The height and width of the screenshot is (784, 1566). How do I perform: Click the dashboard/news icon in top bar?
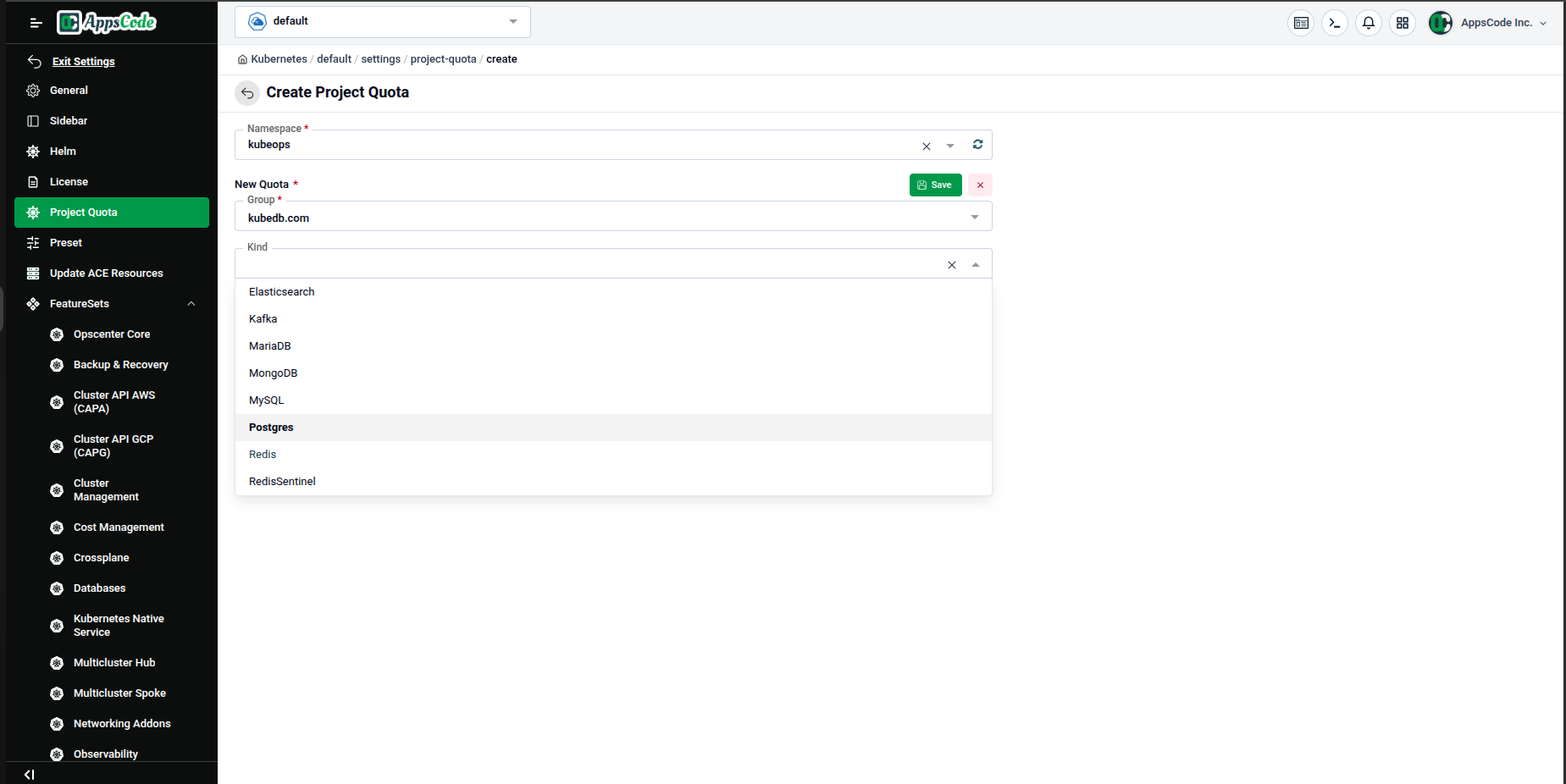click(x=1301, y=23)
